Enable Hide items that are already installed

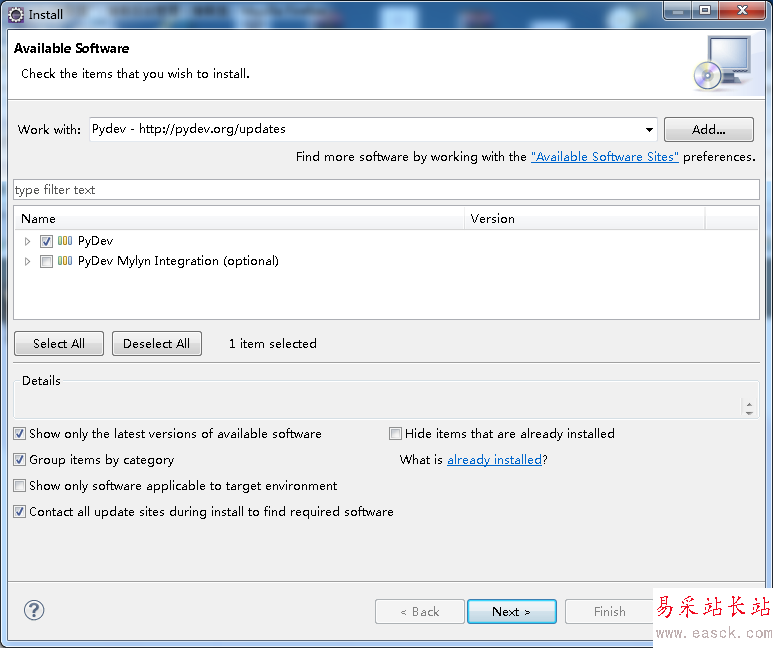(x=395, y=433)
